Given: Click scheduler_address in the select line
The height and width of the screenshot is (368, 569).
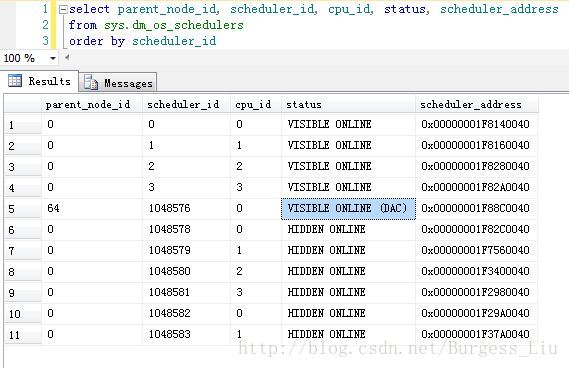Looking at the screenshot, I should point(499,9).
